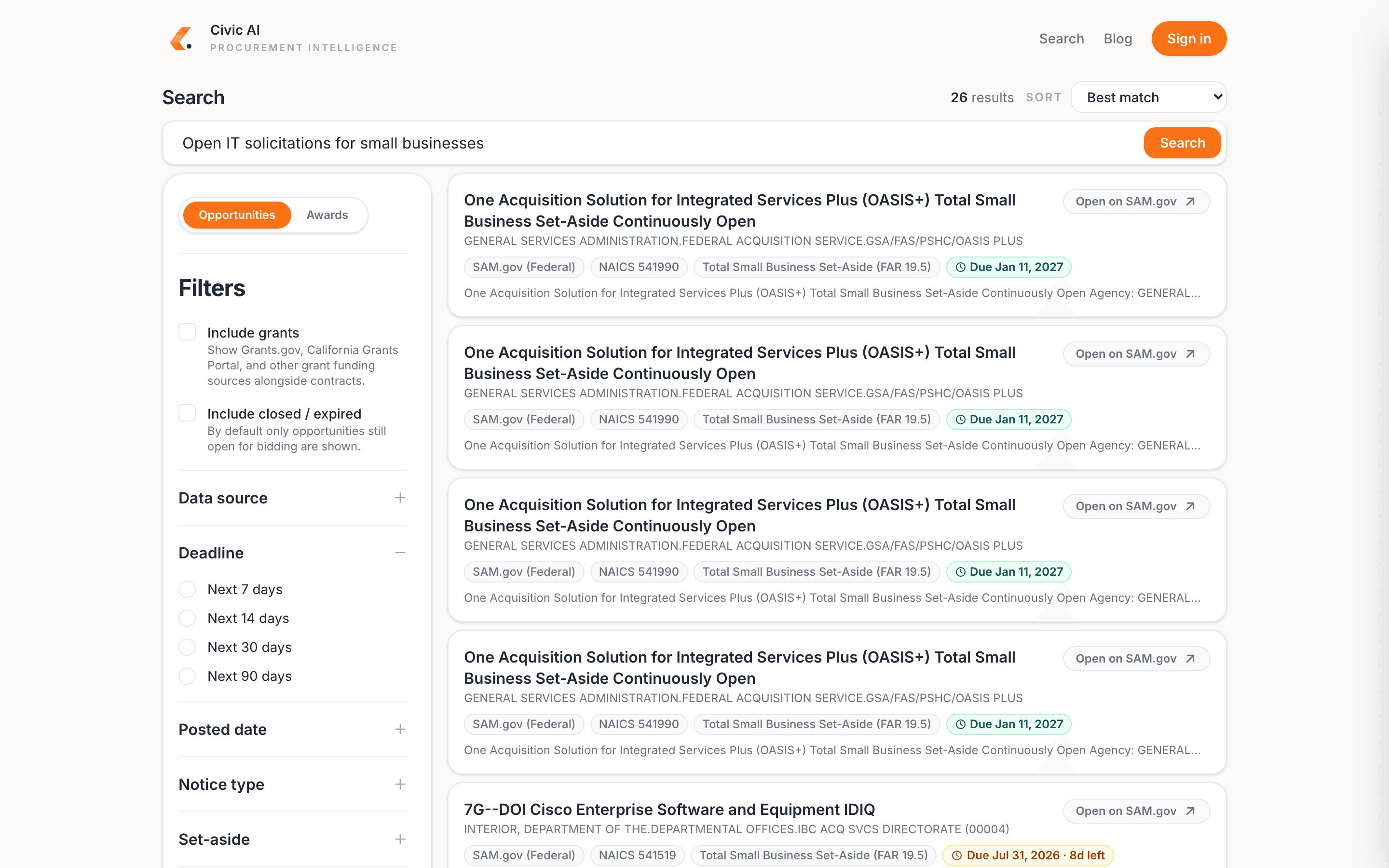Viewport: 1389px width, 868px height.
Task: Open the Blog nav link
Action: point(1117,39)
